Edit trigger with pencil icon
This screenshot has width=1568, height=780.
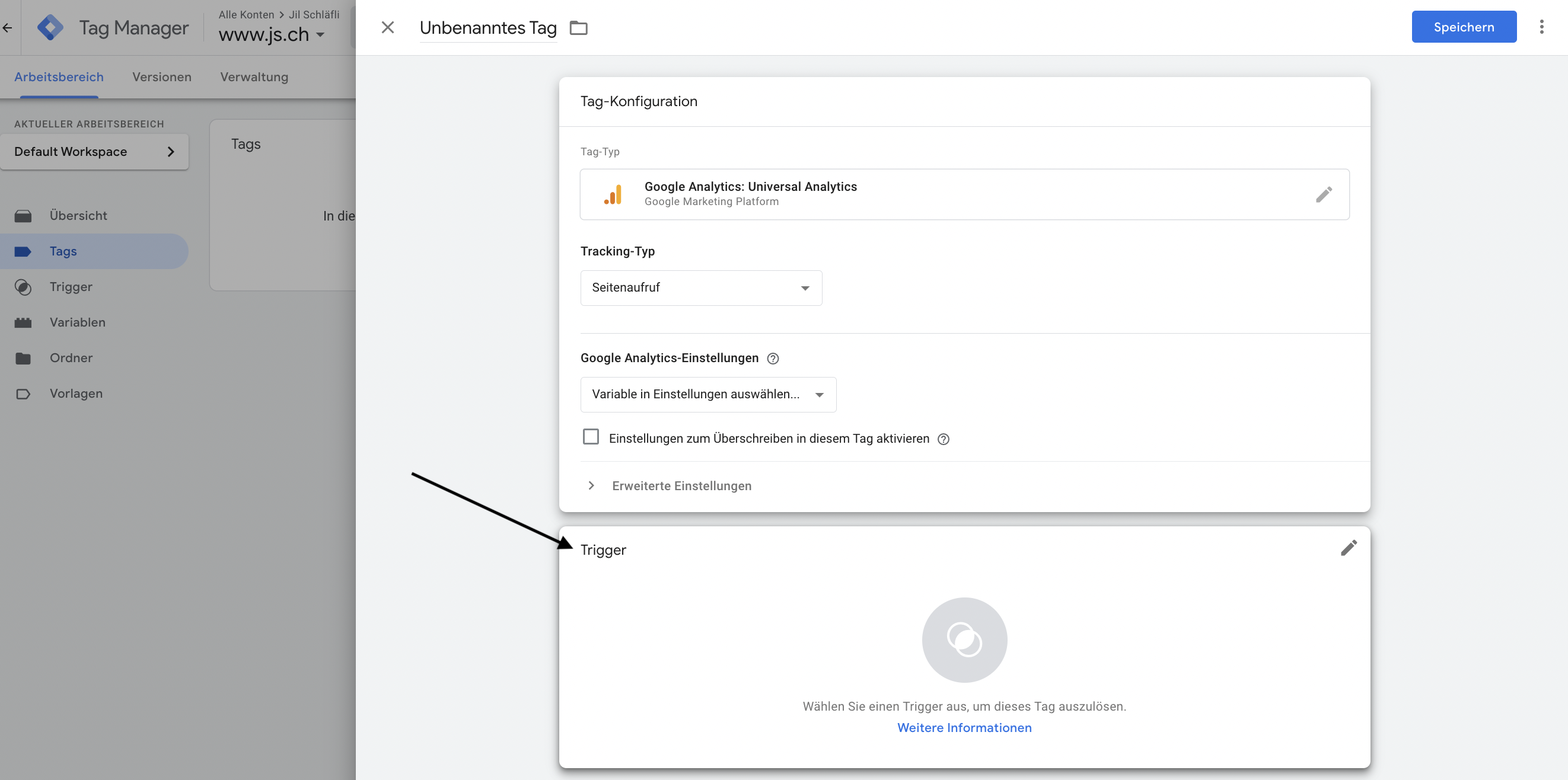click(x=1348, y=548)
